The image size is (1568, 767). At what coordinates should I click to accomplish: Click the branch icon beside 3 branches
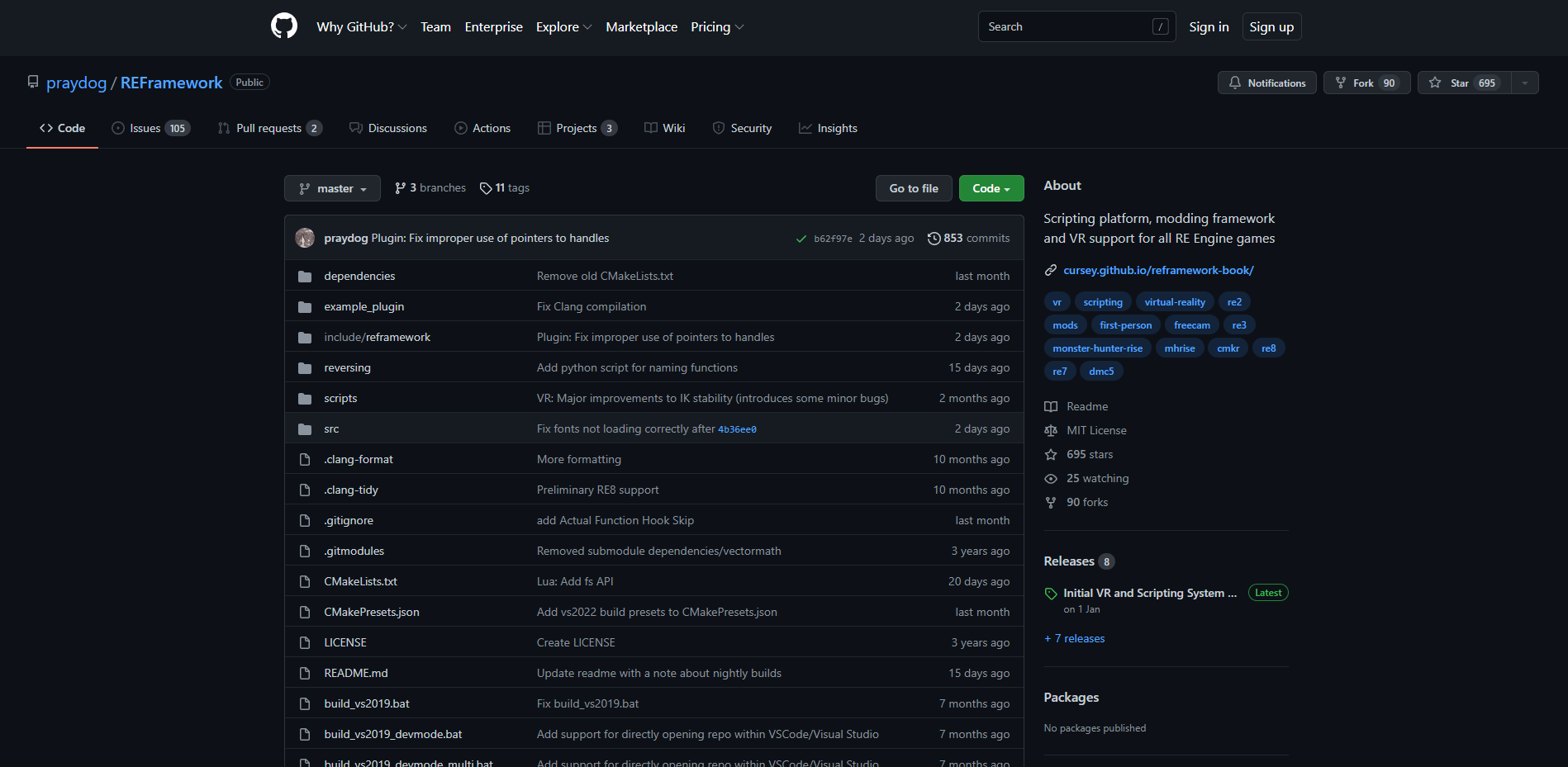point(401,188)
